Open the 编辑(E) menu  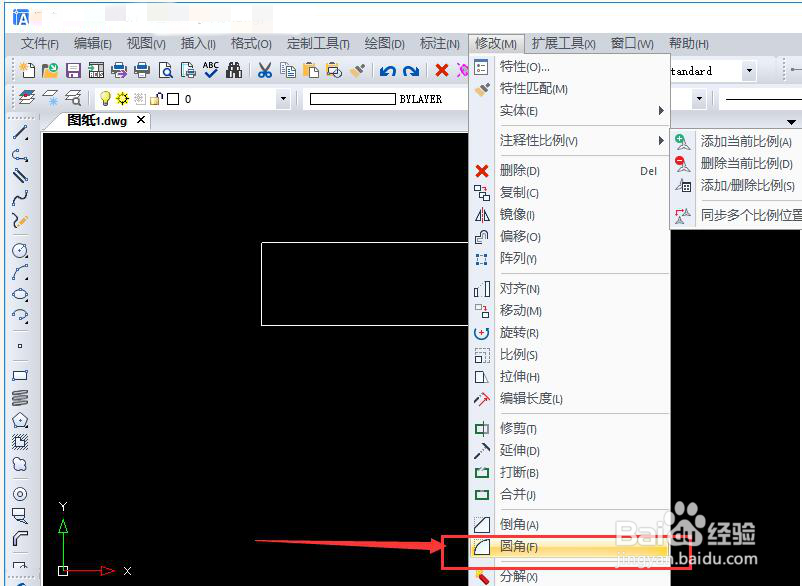93,44
